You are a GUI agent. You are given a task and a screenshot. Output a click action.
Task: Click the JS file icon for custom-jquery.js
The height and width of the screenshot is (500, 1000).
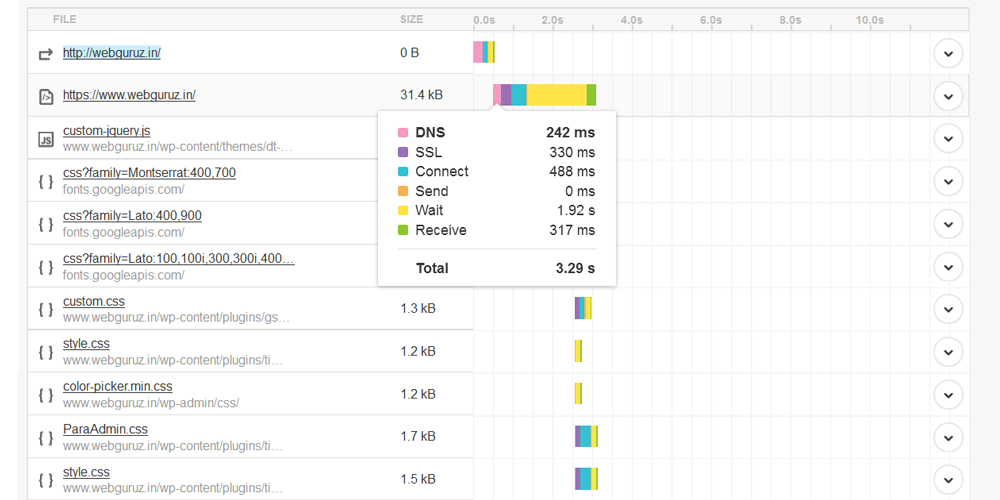pyautogui.click(x=45, y=139)
